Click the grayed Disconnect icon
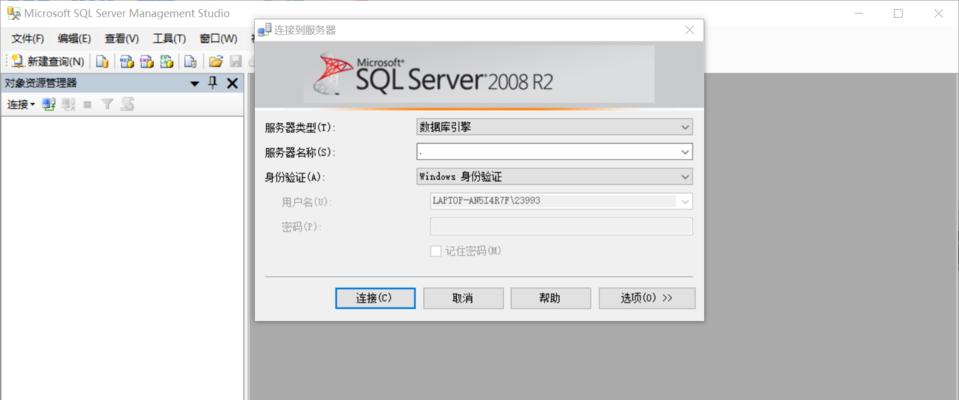This screenshot has width=959, height=400. [68, 105]
